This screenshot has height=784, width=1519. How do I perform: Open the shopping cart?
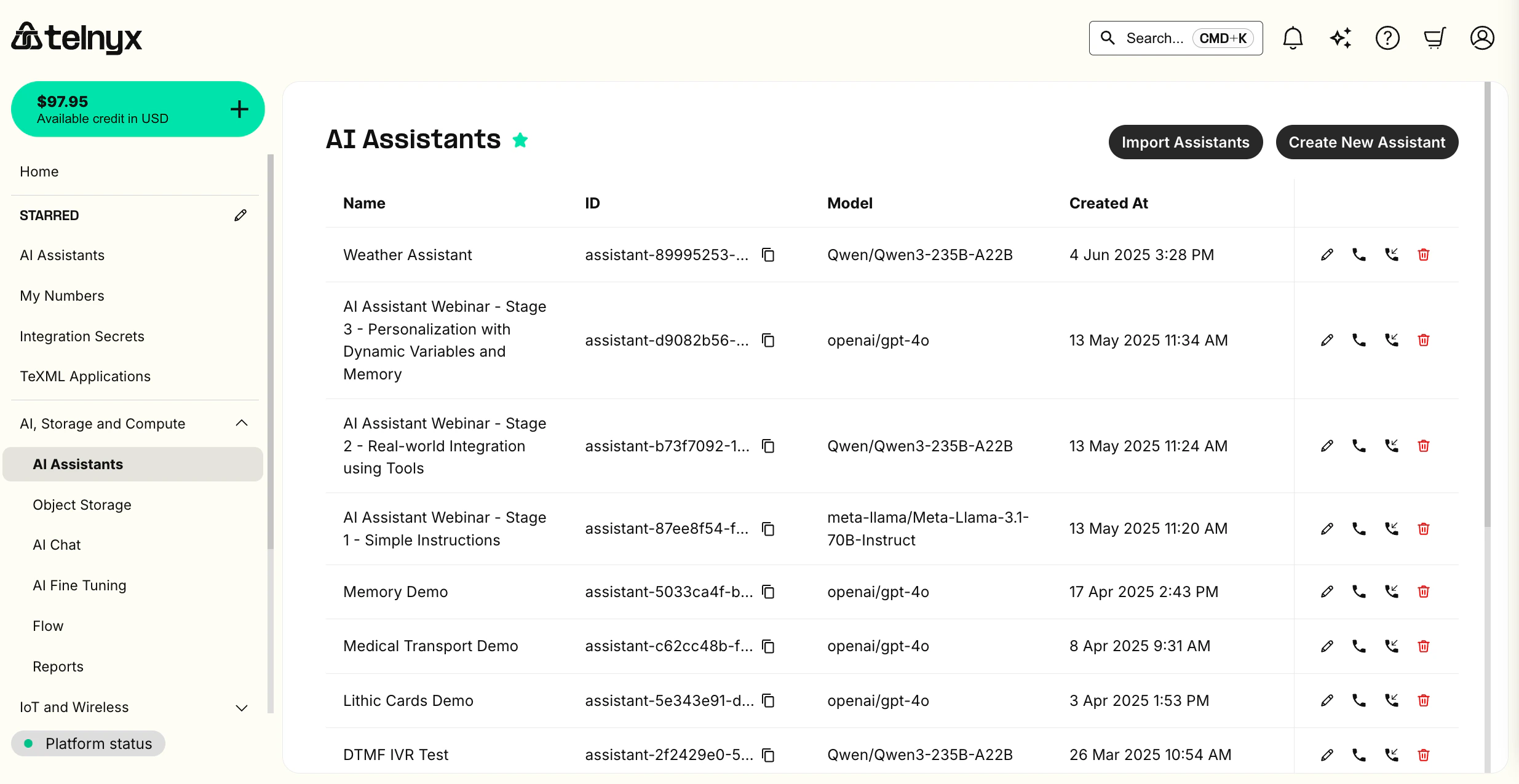pyautogui.click(x=1434, y=38)
